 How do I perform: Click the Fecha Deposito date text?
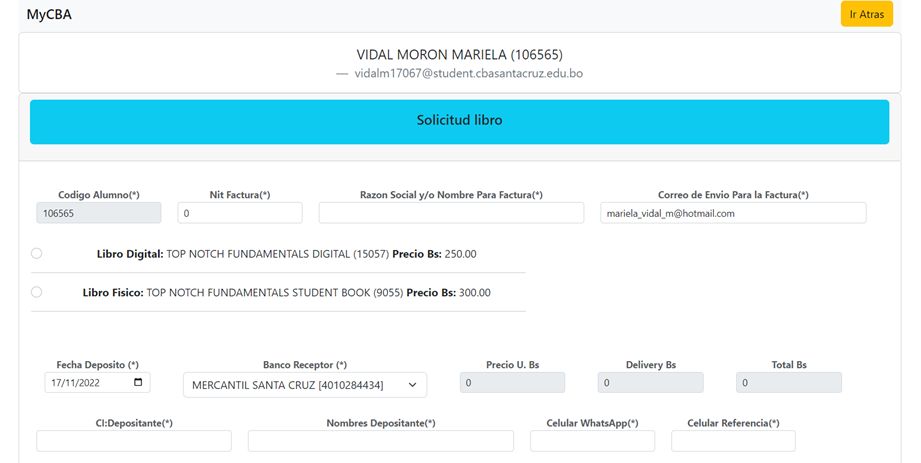pos(85,382)
